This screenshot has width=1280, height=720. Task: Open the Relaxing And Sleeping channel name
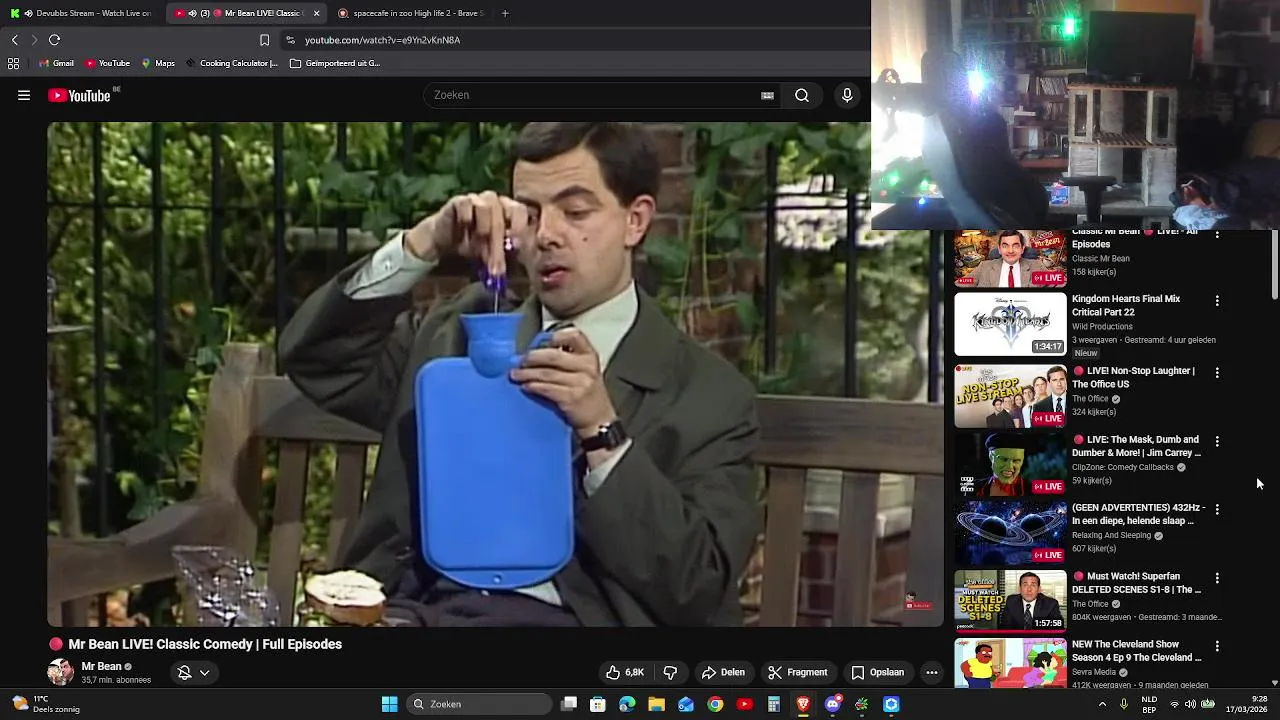click(x=1111, y=535)
